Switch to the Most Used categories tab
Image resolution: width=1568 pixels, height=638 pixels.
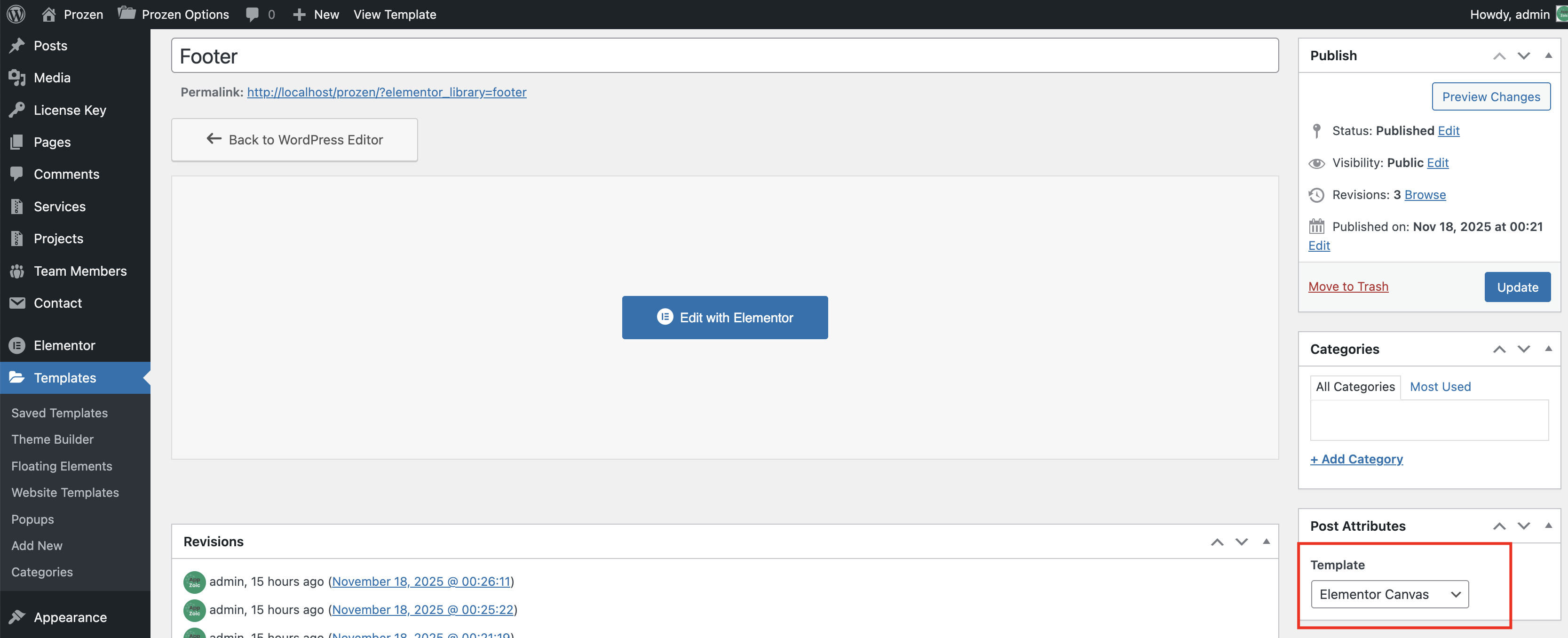(x=1440, y=387)
